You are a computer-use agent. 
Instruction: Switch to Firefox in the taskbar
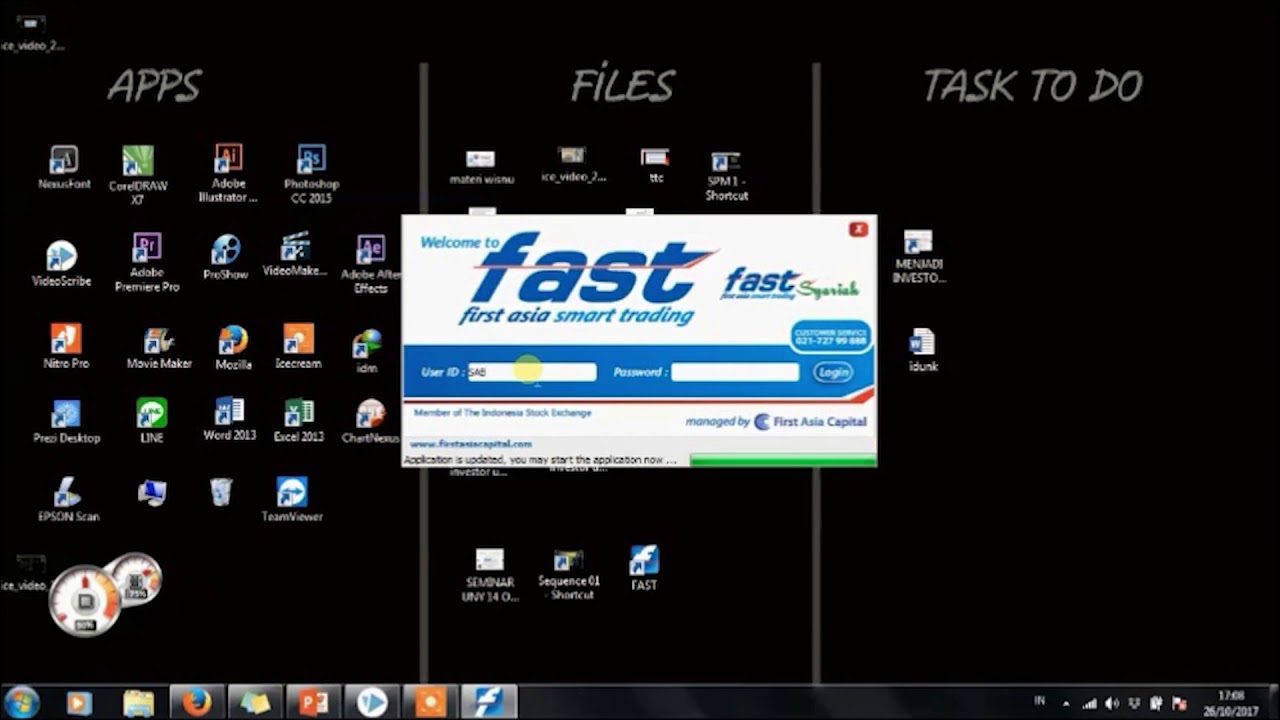point(196,703)
